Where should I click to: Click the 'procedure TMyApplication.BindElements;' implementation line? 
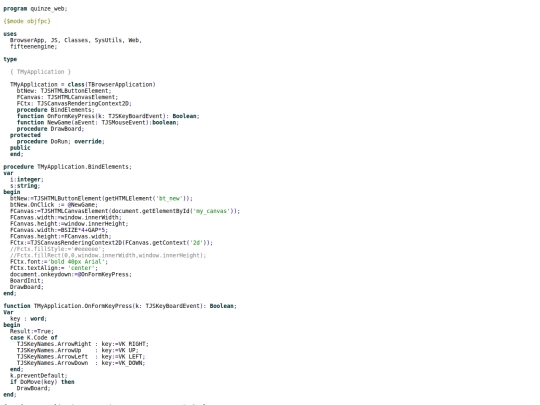[68, 167]
